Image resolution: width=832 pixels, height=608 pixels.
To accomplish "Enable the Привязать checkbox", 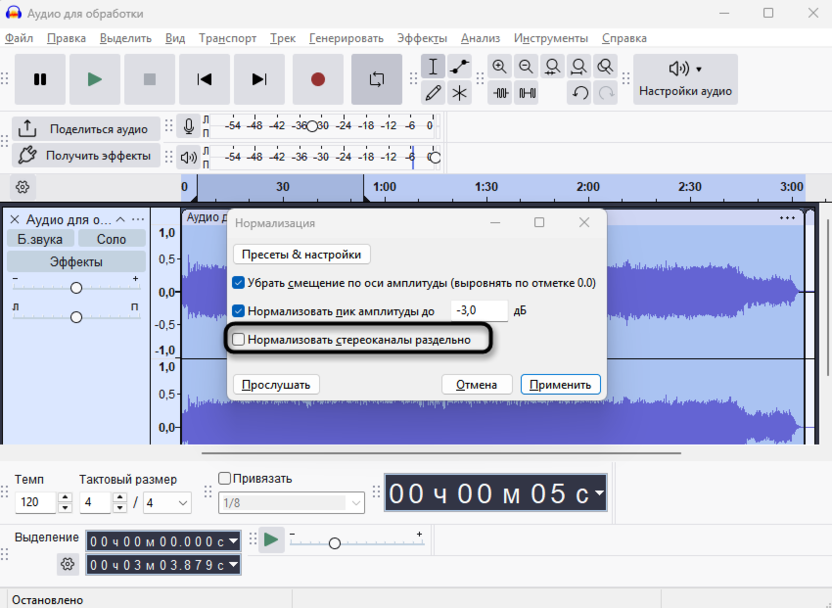I will [x=224, y=478].
